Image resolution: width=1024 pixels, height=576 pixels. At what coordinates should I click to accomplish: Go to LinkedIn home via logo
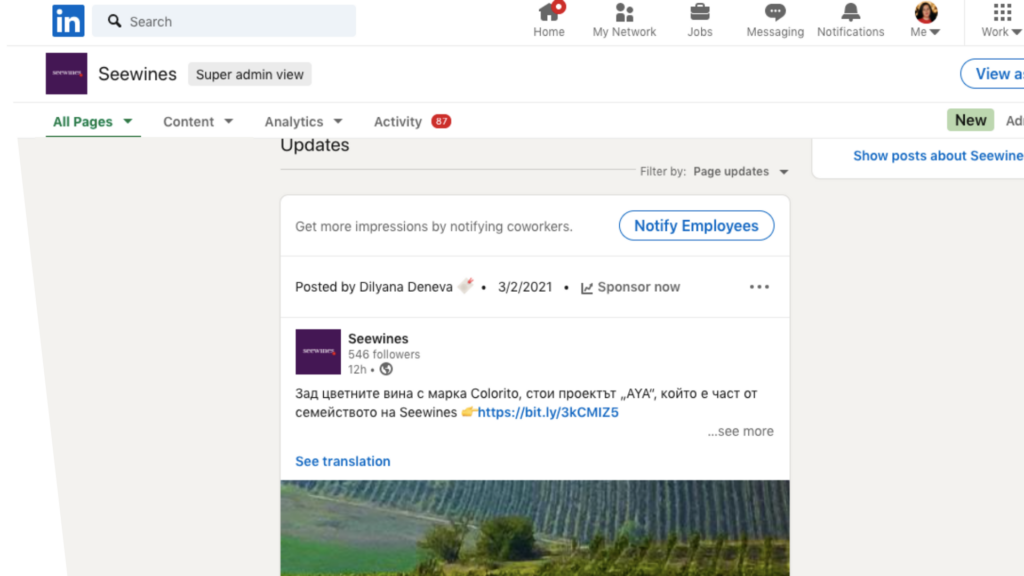[69, 21]
